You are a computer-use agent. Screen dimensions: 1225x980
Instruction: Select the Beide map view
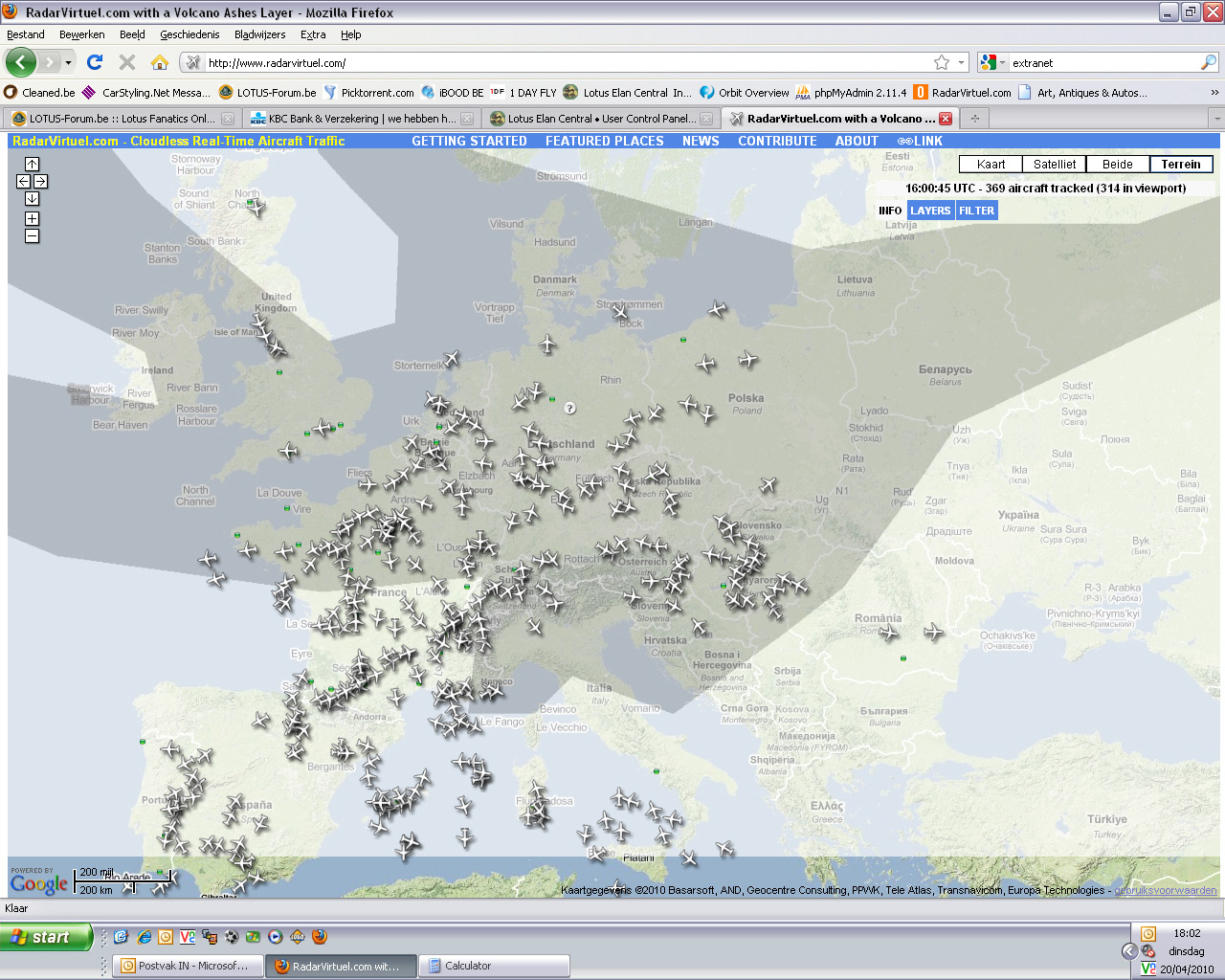pyautogui.click(x=1117, y=164)
